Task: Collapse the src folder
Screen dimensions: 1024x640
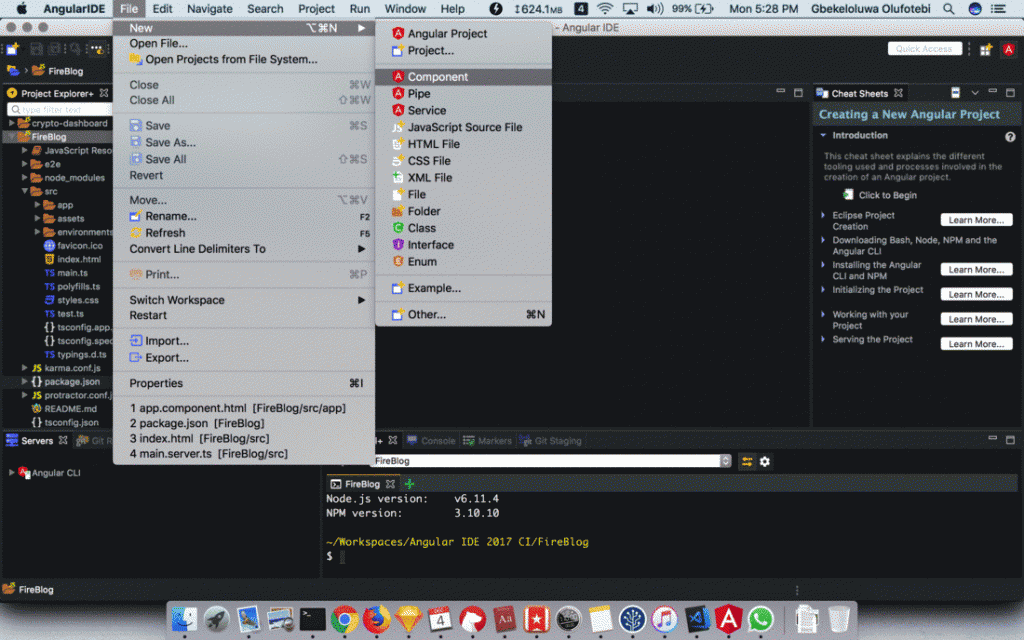Action: pyautogui.click(x=25, y=191)
